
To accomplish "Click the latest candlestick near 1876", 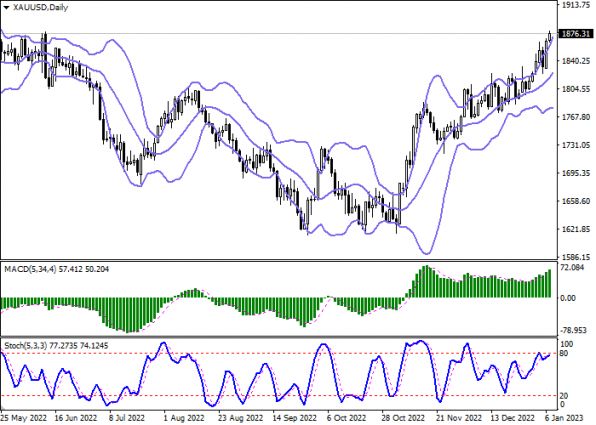I will 550,36.
